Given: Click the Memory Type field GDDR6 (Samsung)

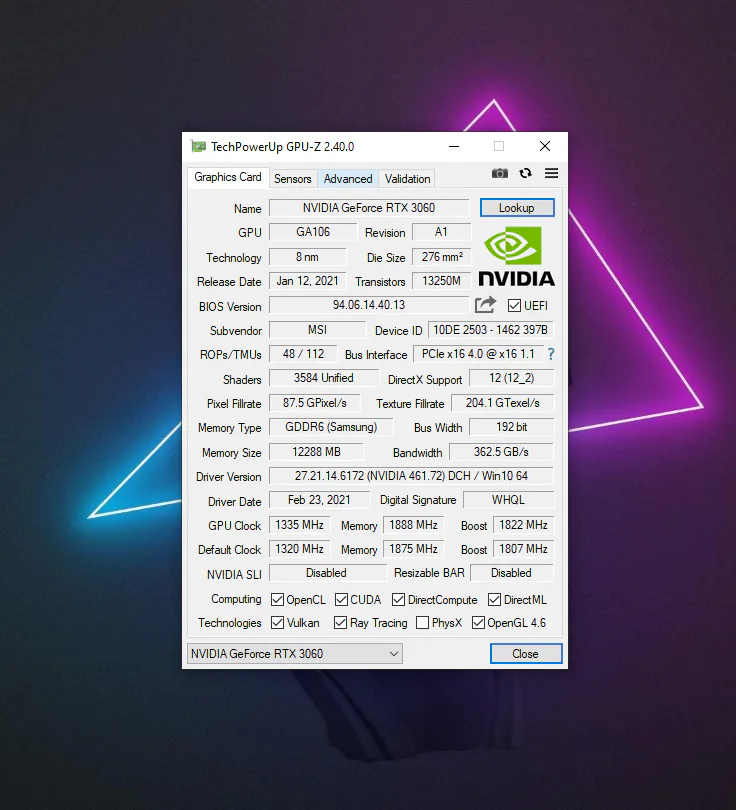Looking at the screenshot, I should [x=331, y=427].
